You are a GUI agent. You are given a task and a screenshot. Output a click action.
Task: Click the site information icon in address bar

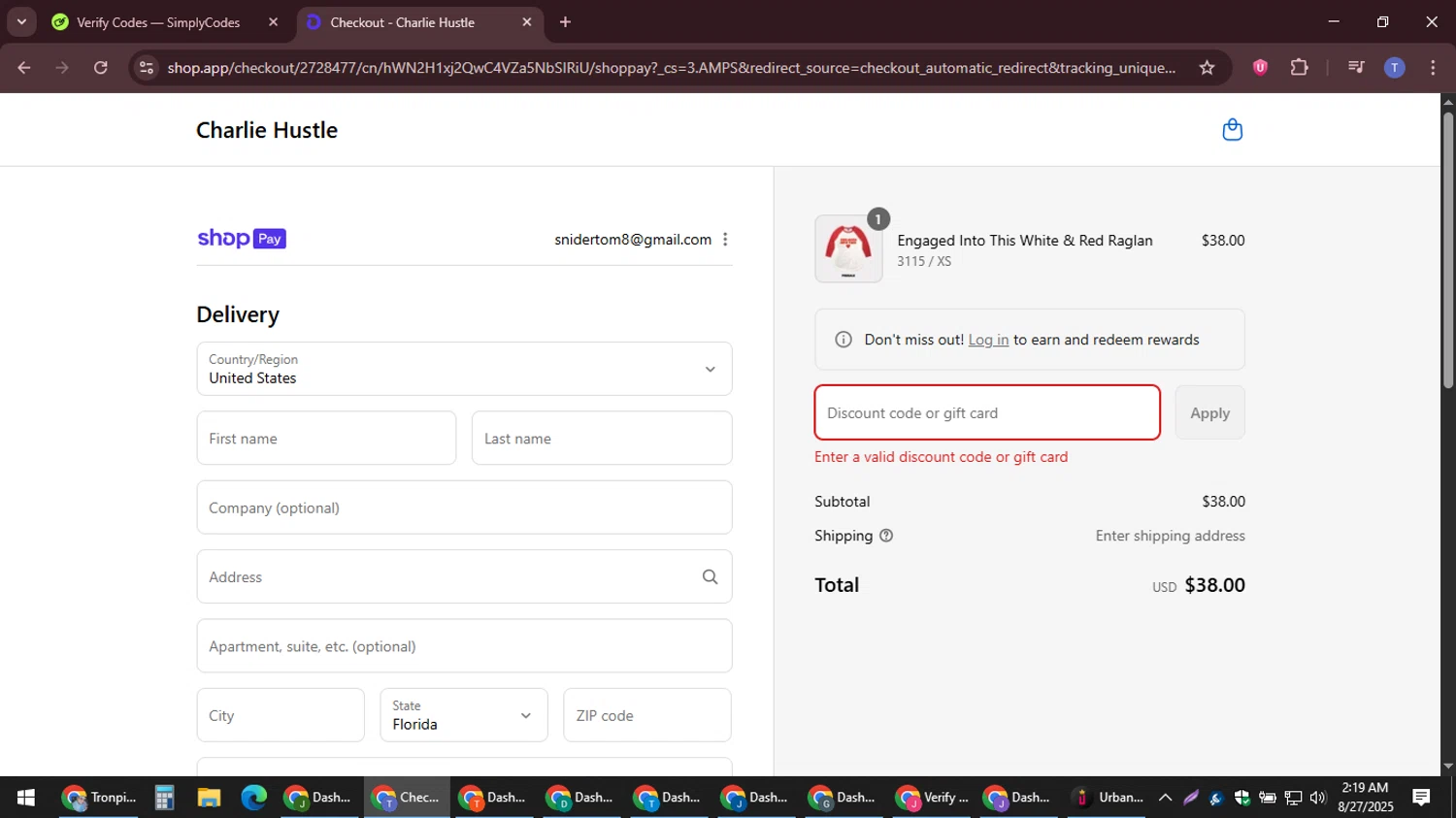click(x=147, y=68)
